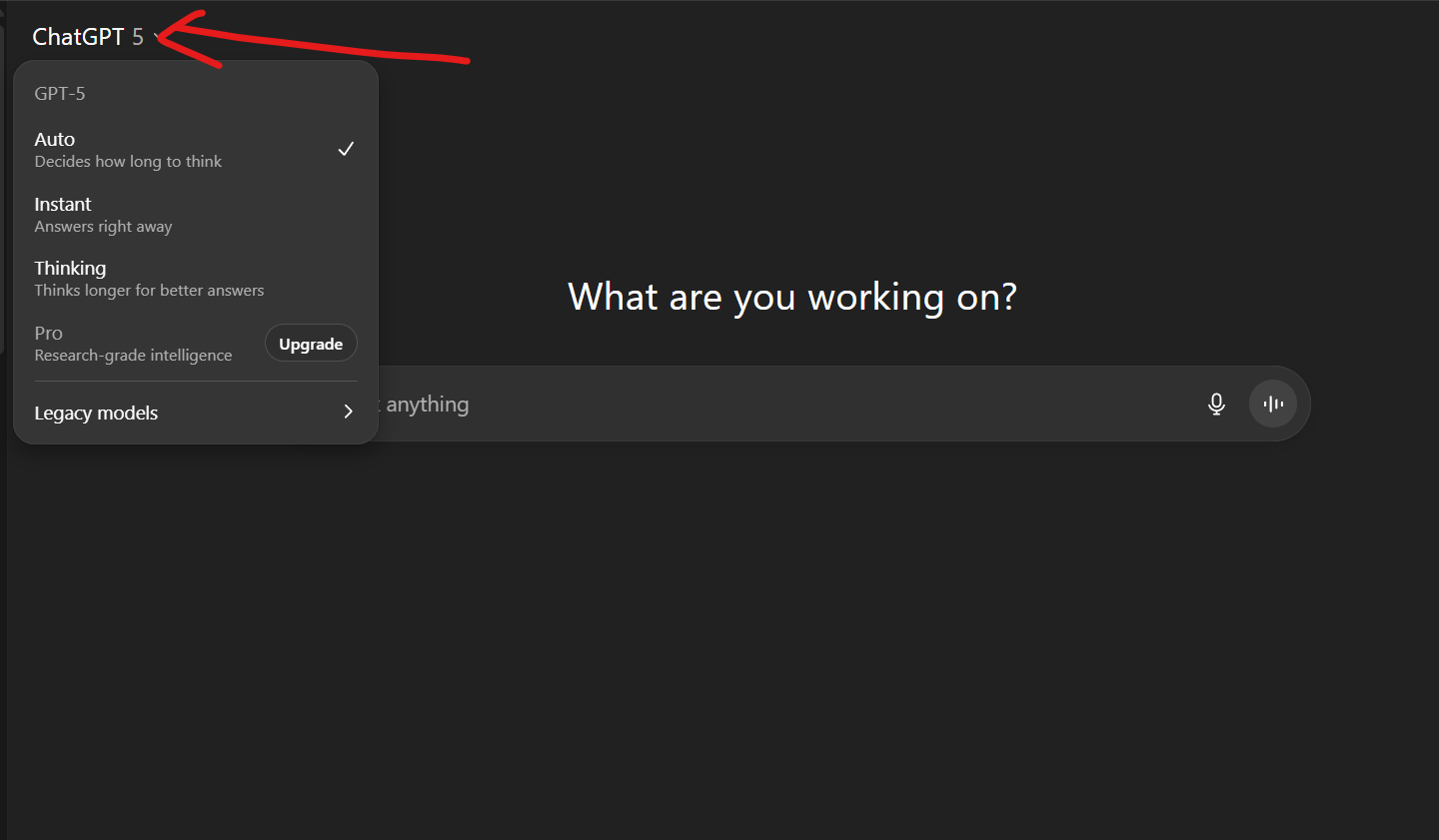Open the ChatGPT 5 model selector

pos(96,37)
